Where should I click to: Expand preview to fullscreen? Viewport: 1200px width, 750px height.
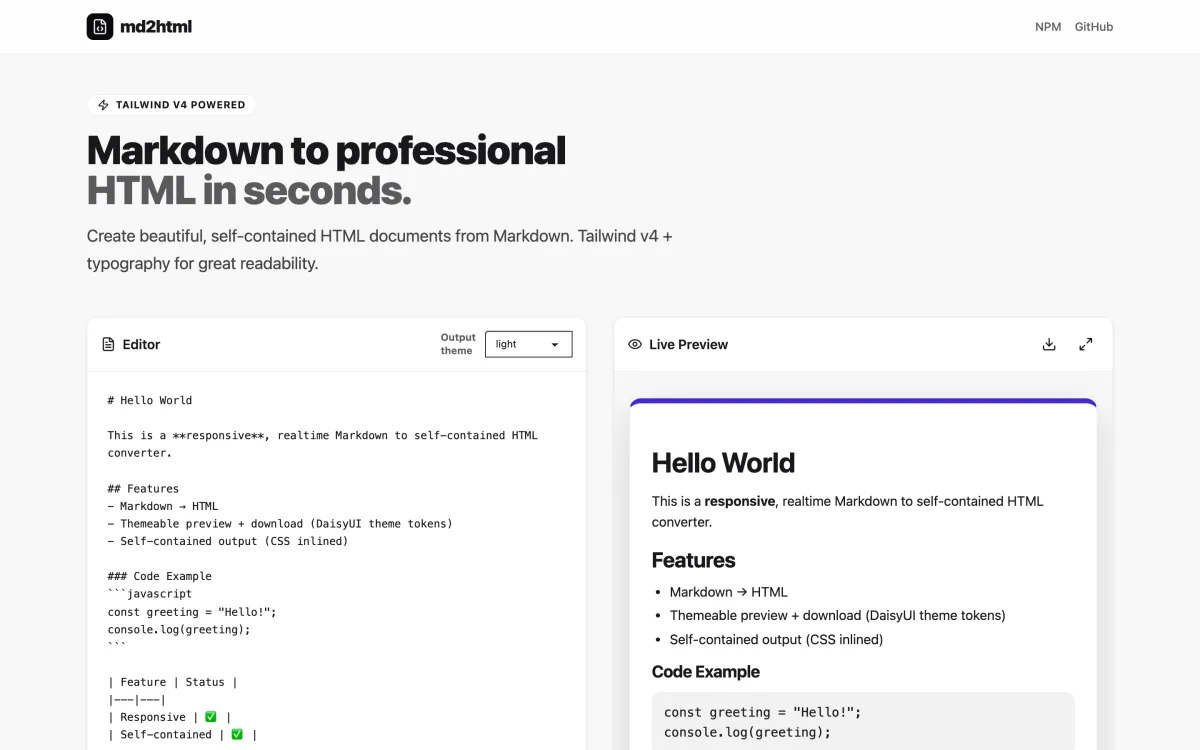1086,344
